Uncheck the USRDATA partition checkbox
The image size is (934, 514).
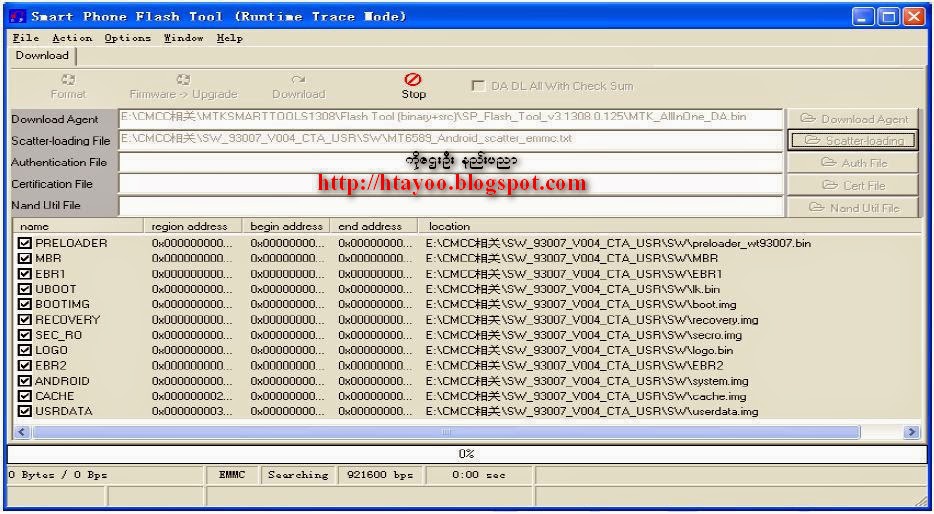(24, 411)
